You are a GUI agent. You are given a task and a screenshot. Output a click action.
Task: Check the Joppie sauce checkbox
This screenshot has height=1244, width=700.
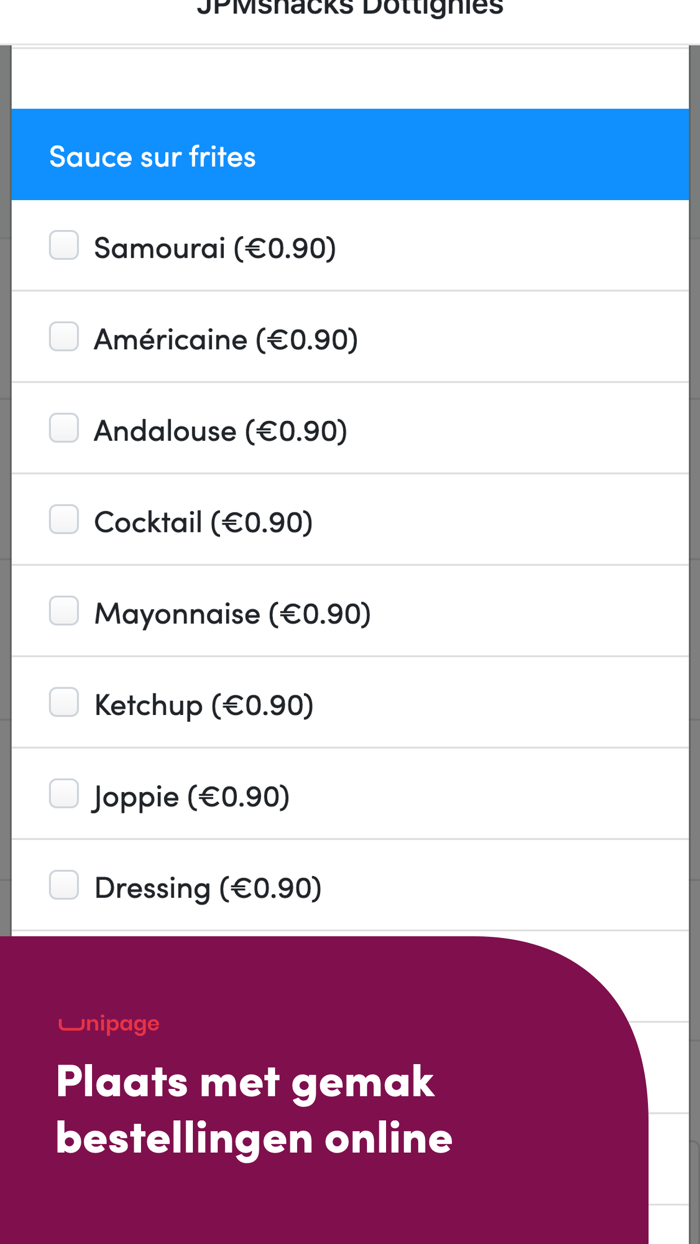tap(64, 795)
